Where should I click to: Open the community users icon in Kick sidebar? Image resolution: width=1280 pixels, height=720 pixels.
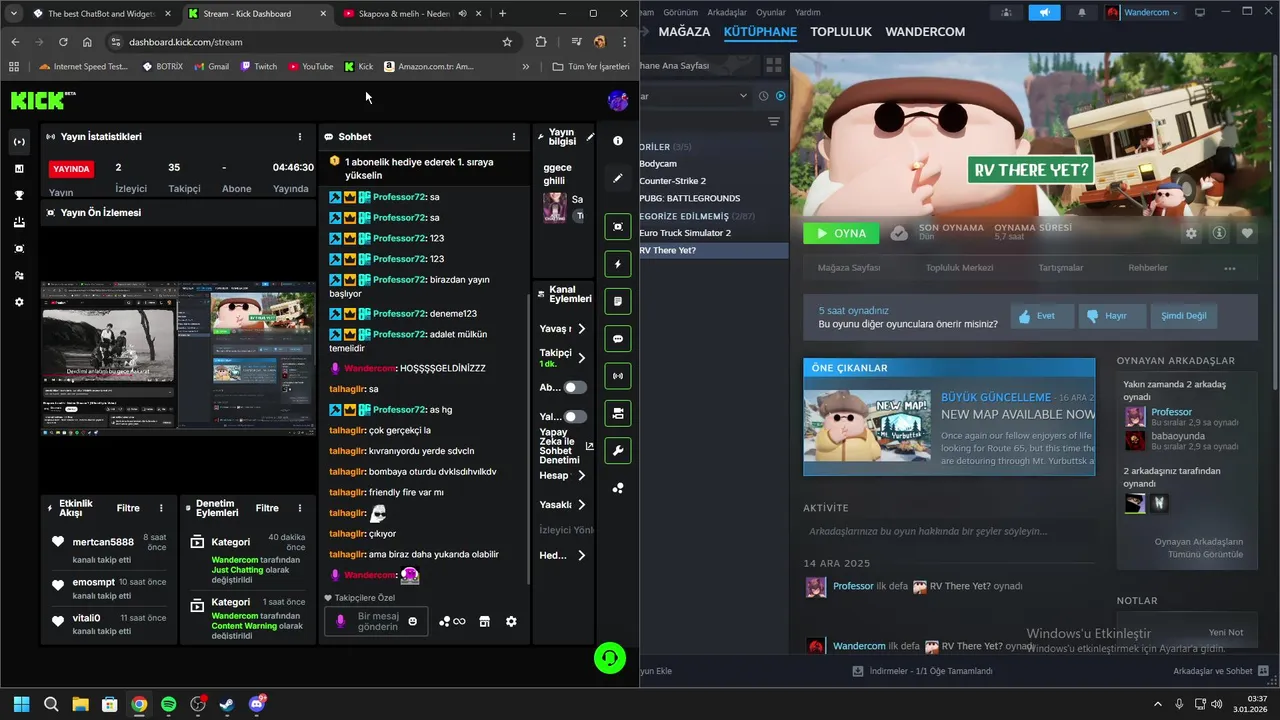click(x=19, y=275)
